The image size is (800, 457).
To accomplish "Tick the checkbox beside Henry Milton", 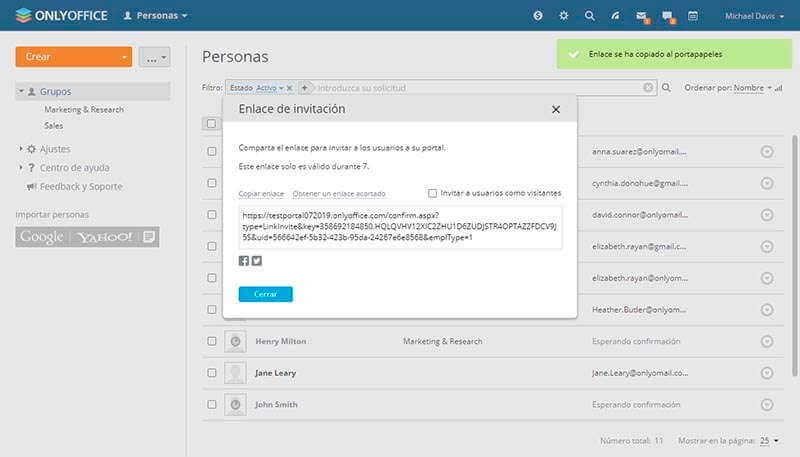I will pyautogui.click(x=212, y=342).
